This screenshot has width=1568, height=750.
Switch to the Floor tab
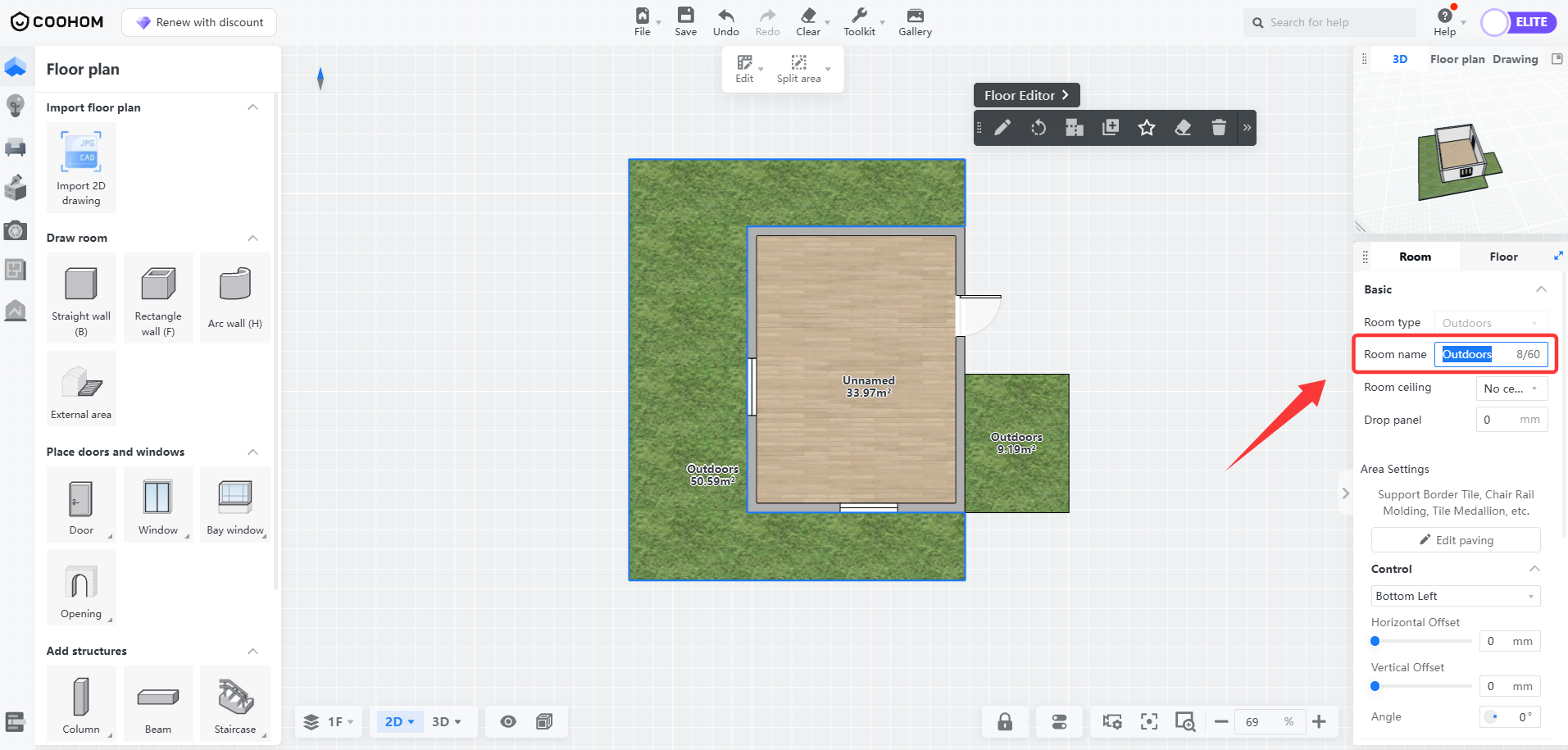click(x=1503, y=257)
